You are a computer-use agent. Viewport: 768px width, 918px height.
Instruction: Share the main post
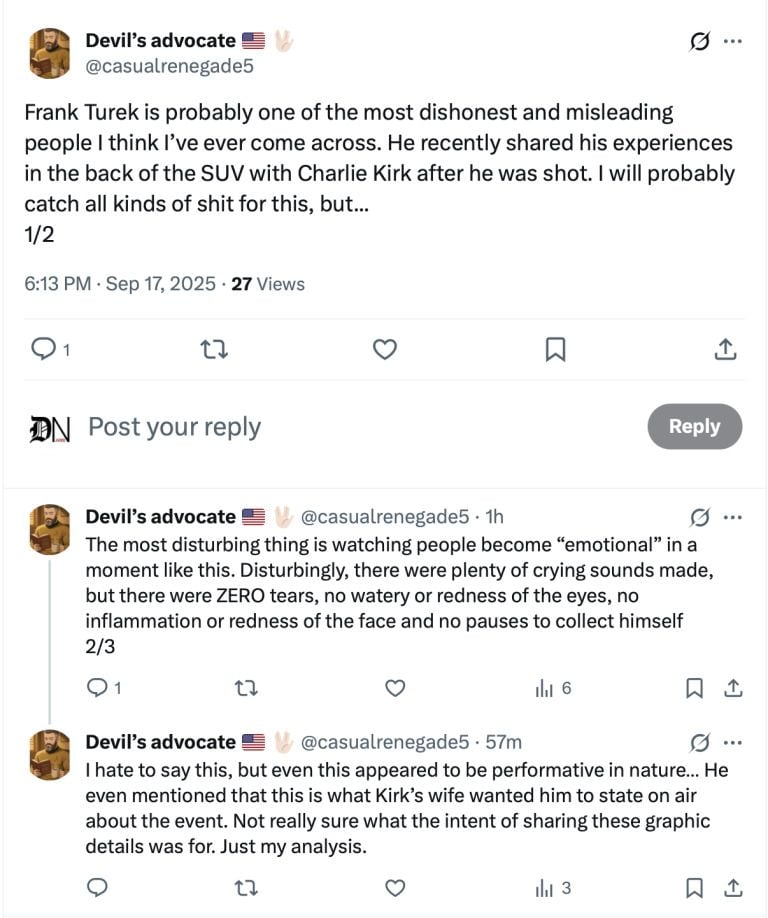tap(726, 349)
